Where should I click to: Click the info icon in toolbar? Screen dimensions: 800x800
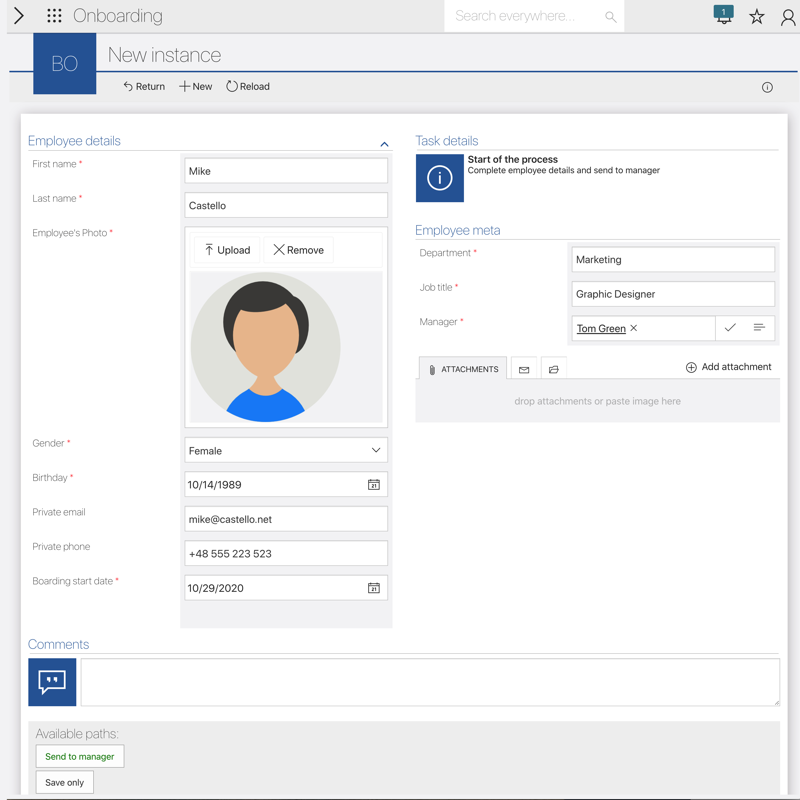pyautogui.click(x=767, y=87)
